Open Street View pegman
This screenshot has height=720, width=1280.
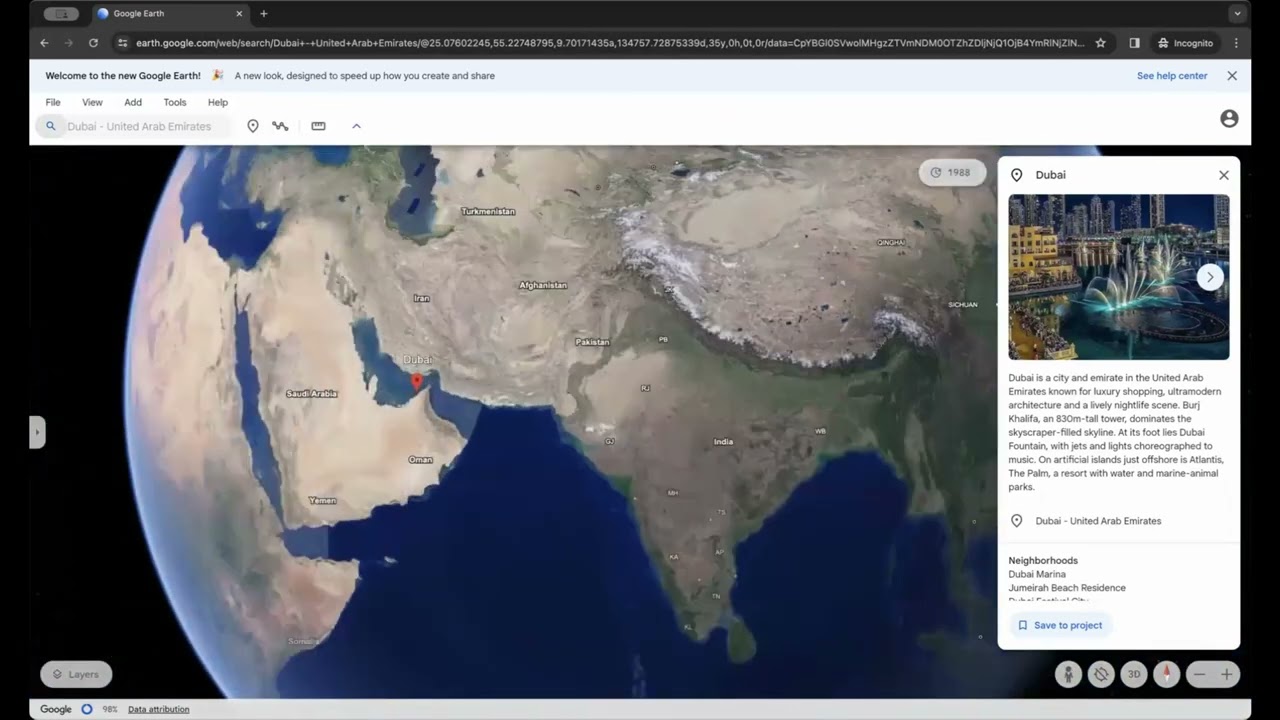pyautogui.click(x=1068, y=674)
